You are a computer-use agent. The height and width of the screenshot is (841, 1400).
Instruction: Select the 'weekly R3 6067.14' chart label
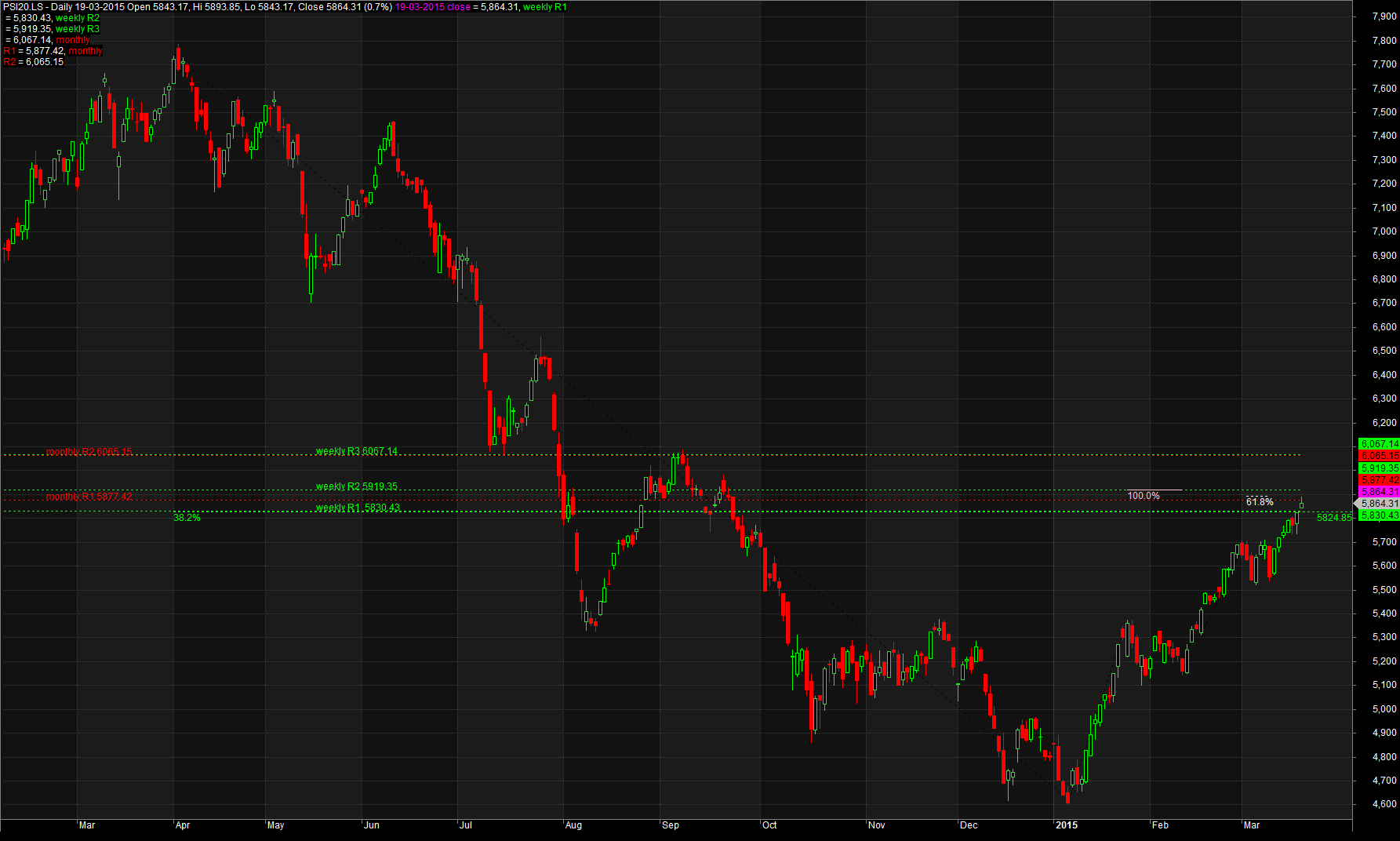(357, 451)
